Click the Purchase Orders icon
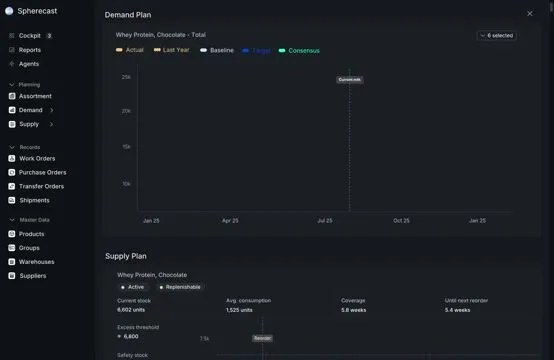This screenshot has height=360, width=554. (12, 172)
